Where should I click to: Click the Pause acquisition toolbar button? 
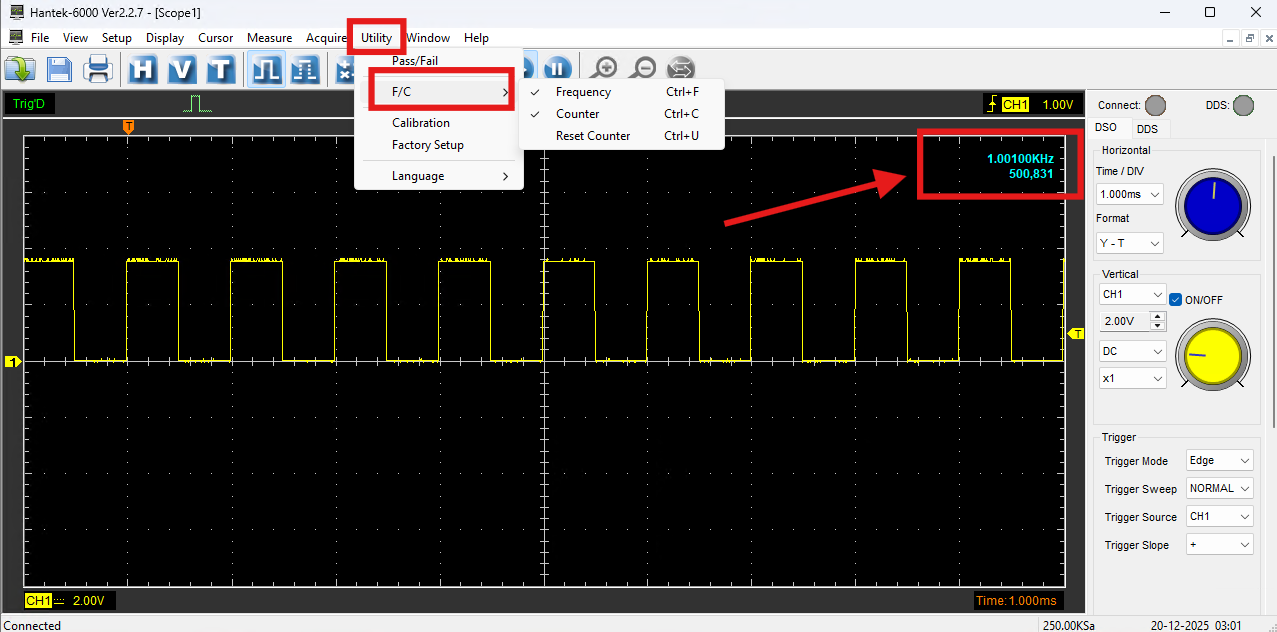coord(558,69)
